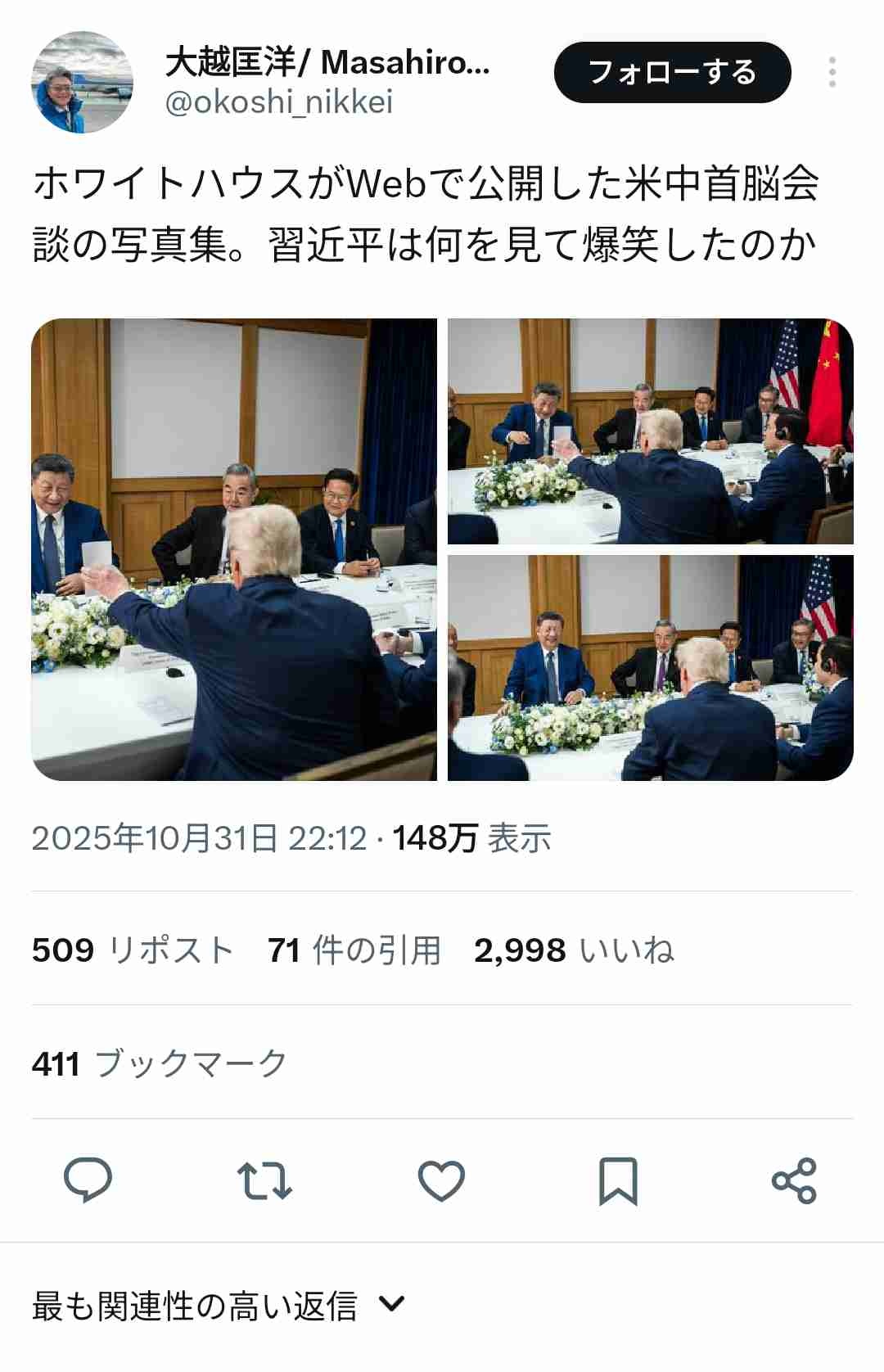Open the bottom-right meeting photo
Image resolution: width=884 pixels, height=1372 pixels.
click(651, 668)
